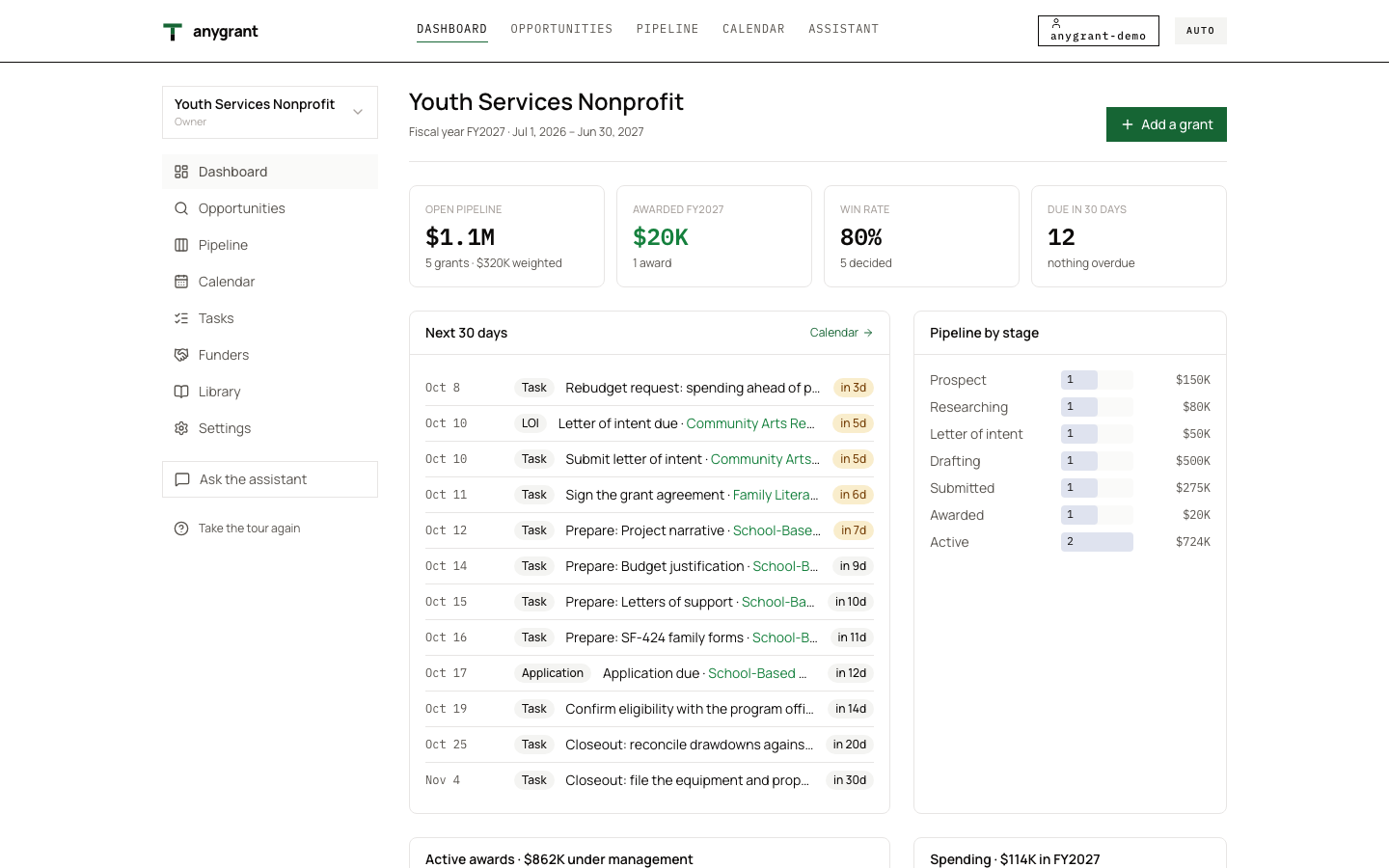The image size is (1389, 868).
Task: Click the Library book icon in sidebar
Action: click(x=181, y=392)
